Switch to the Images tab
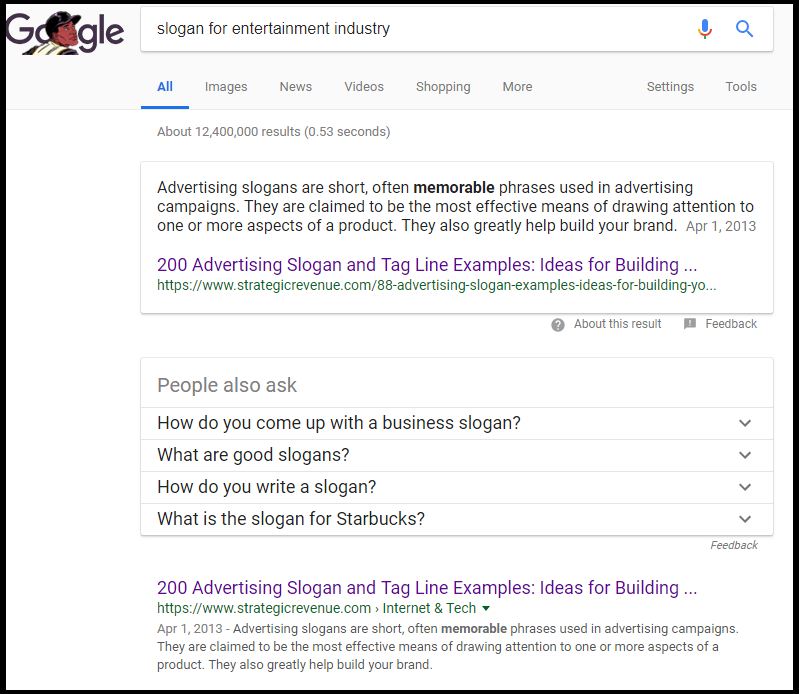799x694 pixels. [x=226, y=87]
